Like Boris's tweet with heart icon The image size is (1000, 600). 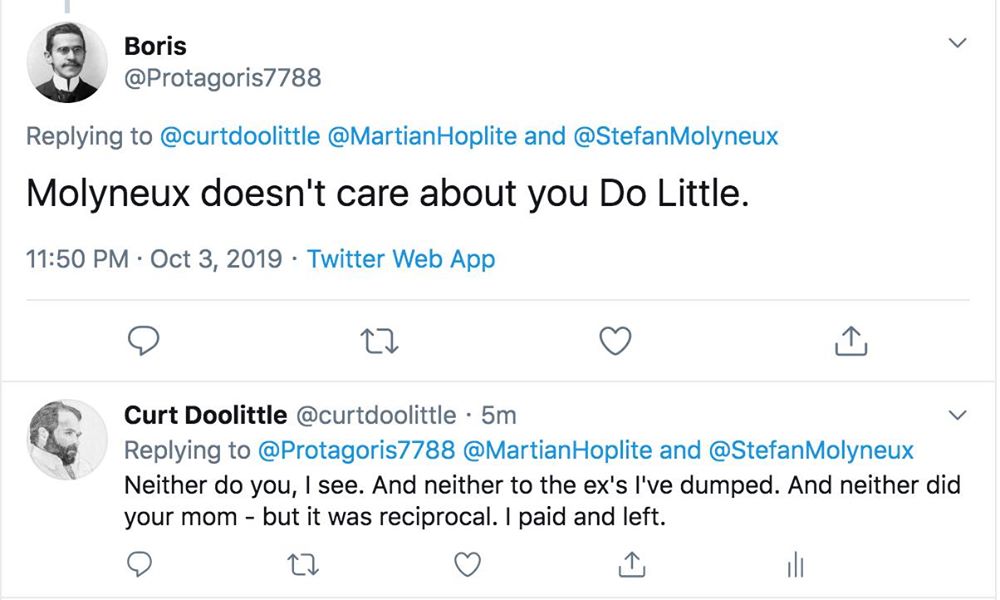(615, 342)
